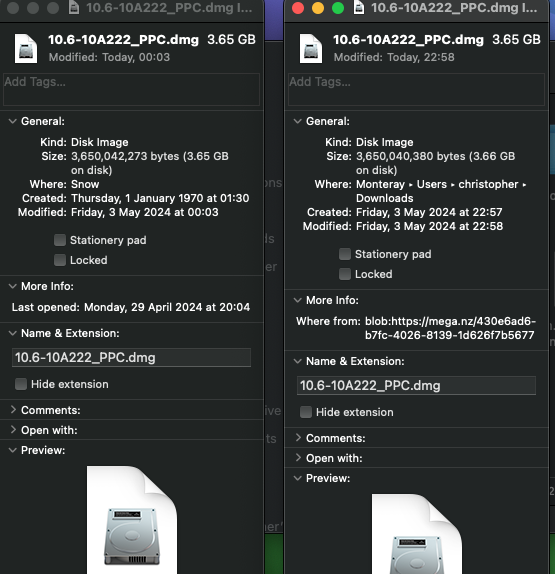Click '3.65 GB' header size in left window
555x574 pixels.
coord(231,40)
